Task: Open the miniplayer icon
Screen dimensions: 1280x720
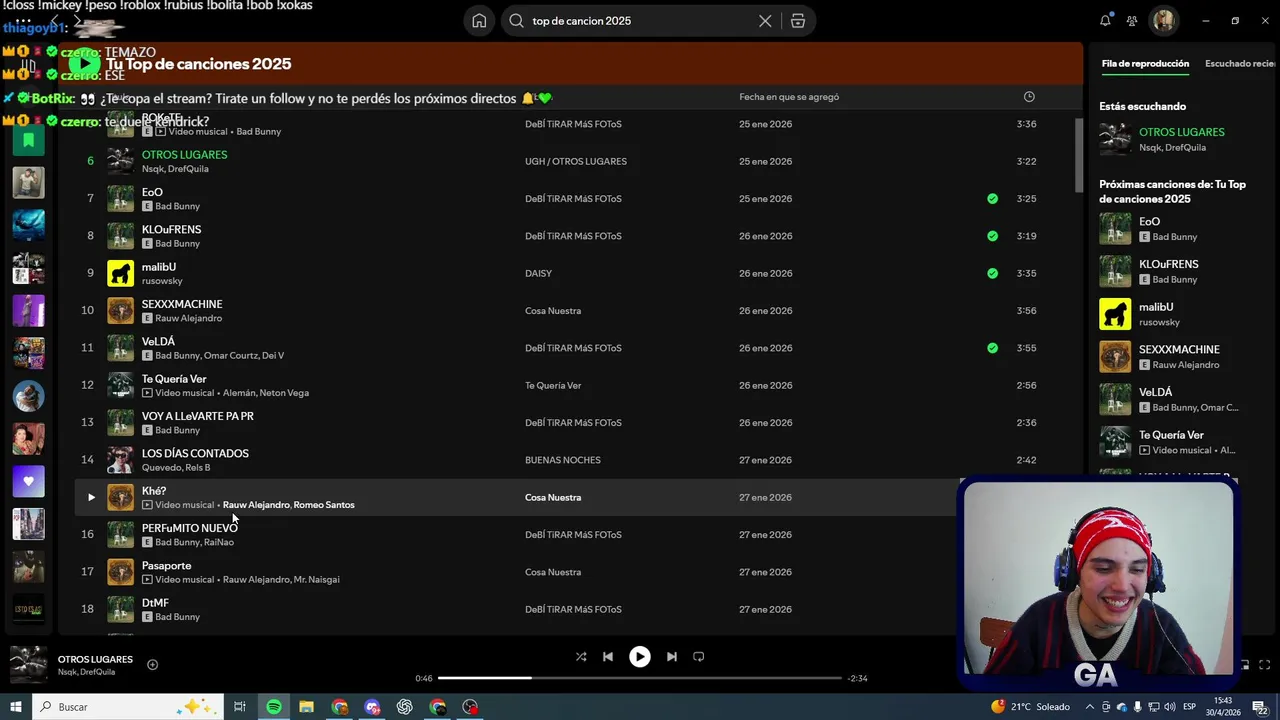Action: click(1245, 665)
